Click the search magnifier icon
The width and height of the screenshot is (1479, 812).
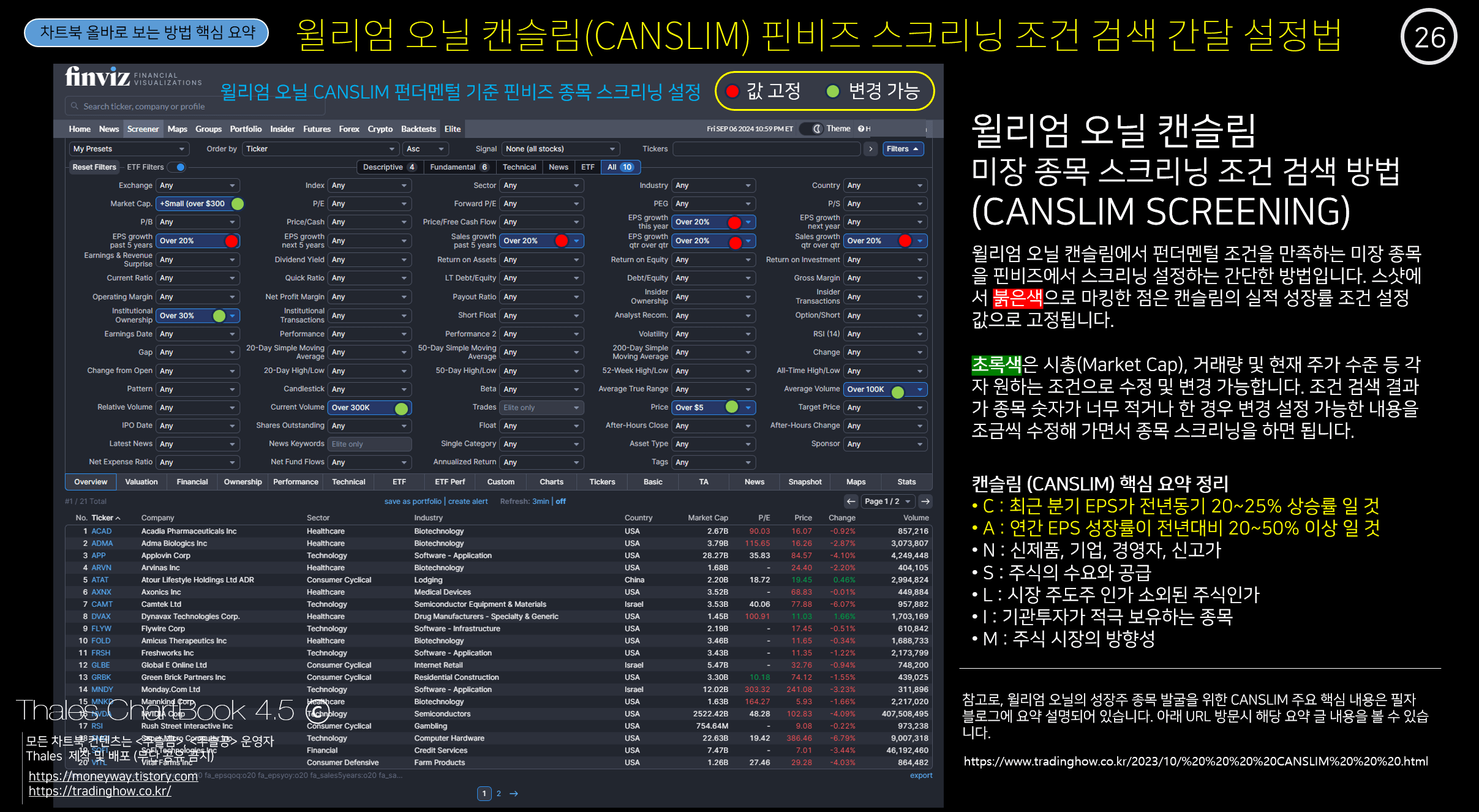coord(75,106)
